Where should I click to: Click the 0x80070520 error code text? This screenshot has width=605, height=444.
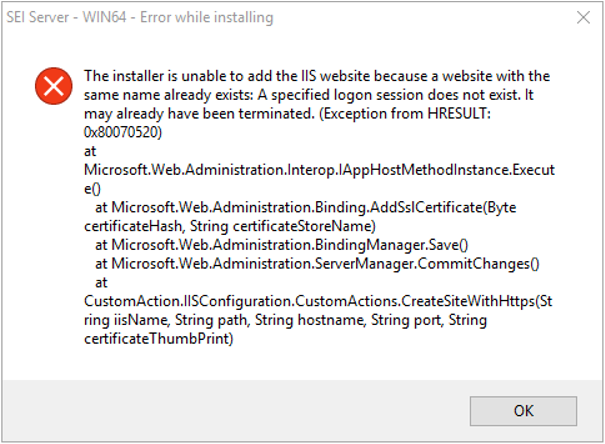[123, 131]
